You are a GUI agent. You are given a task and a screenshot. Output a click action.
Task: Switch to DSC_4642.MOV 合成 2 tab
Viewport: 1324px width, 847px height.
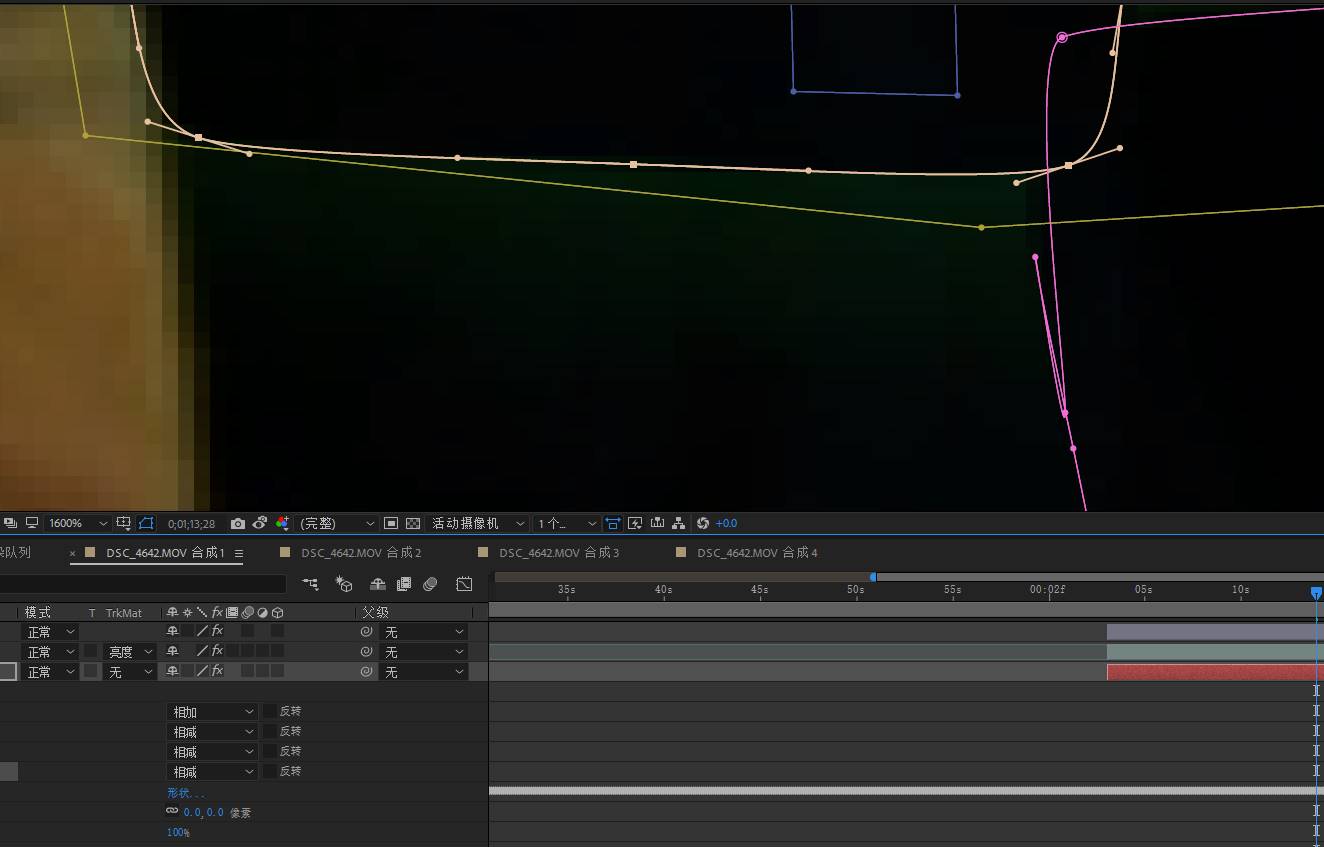361,553
